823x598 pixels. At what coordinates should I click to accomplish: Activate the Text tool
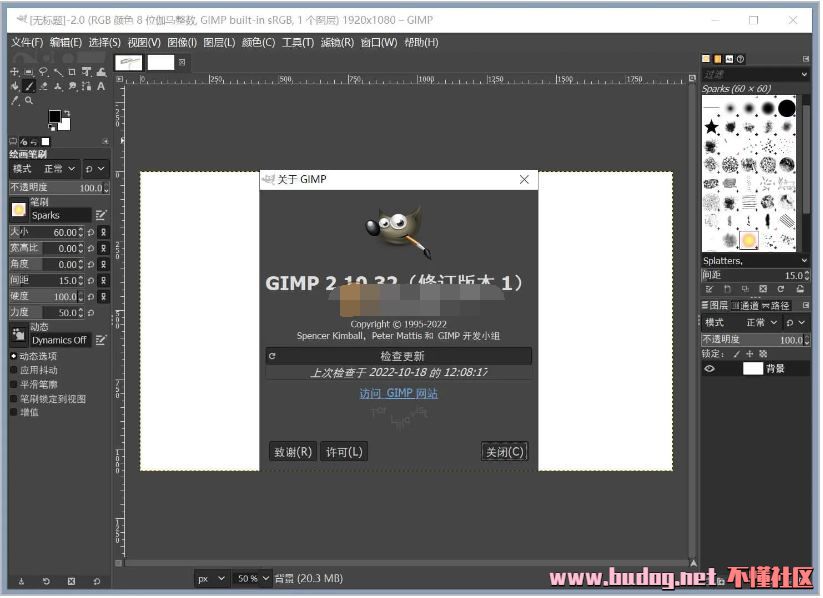coord(101,86)
